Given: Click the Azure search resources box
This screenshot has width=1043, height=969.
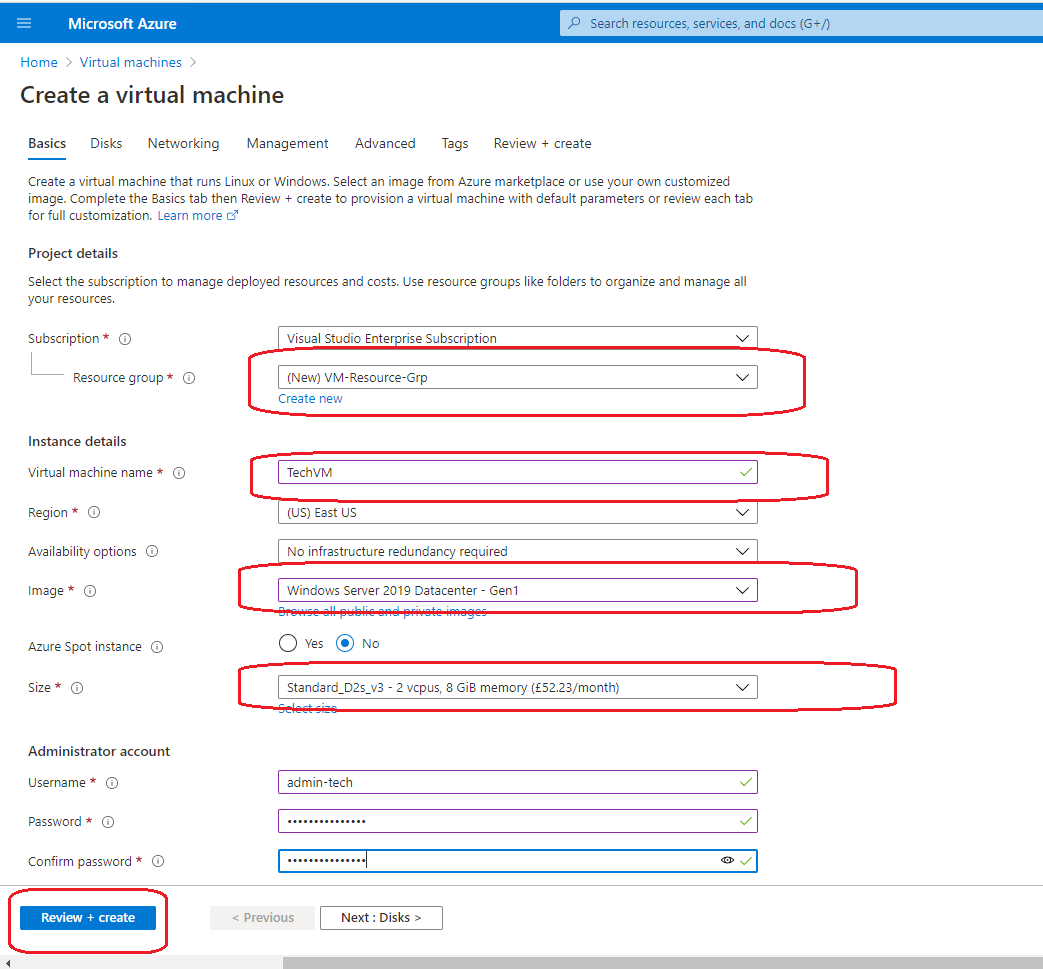Looking at the screenshot, I should [802, 23].
